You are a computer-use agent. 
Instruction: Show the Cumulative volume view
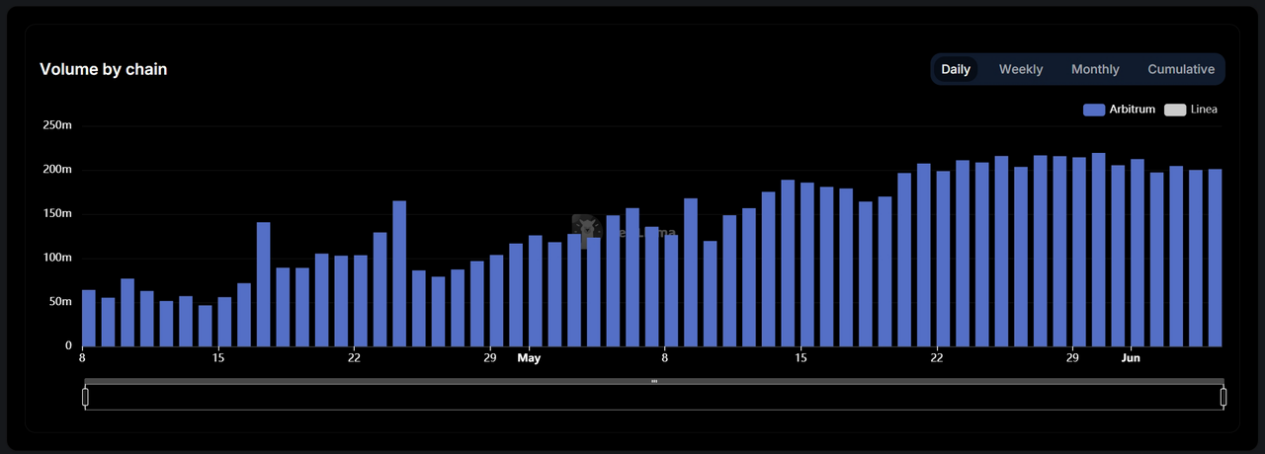point(1180,69)
